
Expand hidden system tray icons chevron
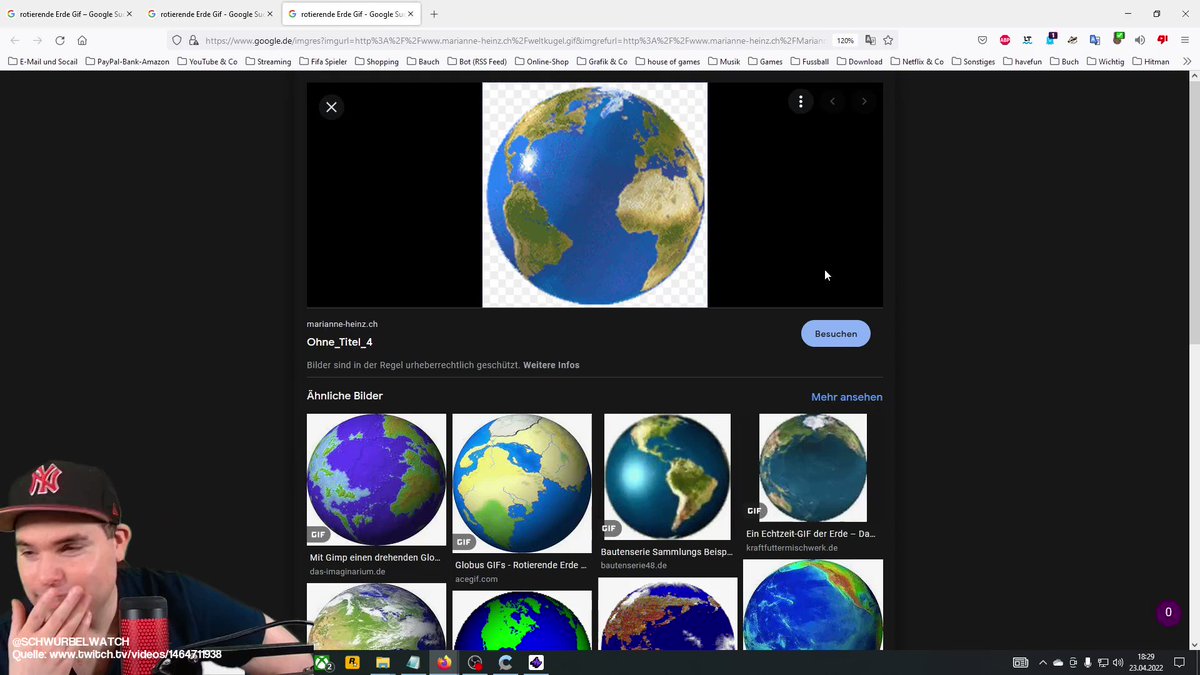(1042, 662)
